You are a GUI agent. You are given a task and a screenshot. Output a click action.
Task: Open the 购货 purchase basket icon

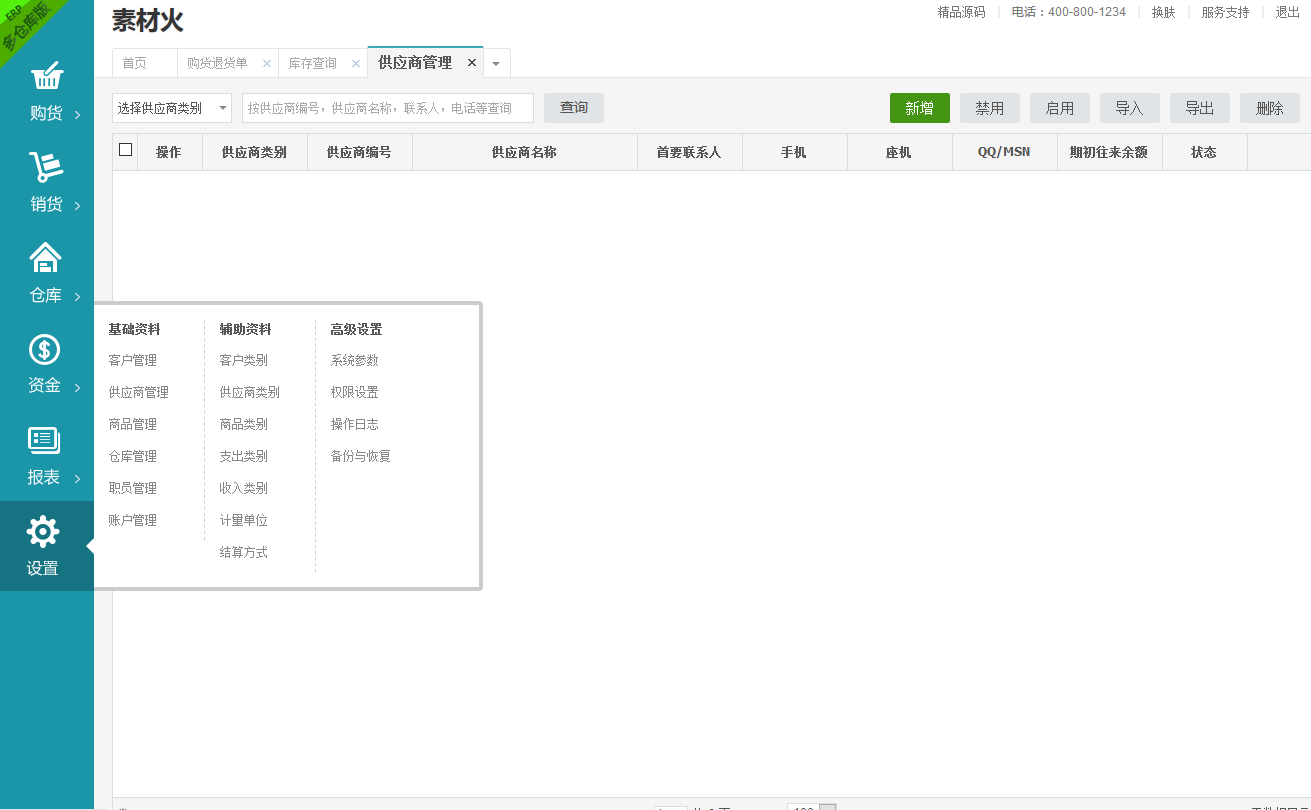[x=46, y=78]
